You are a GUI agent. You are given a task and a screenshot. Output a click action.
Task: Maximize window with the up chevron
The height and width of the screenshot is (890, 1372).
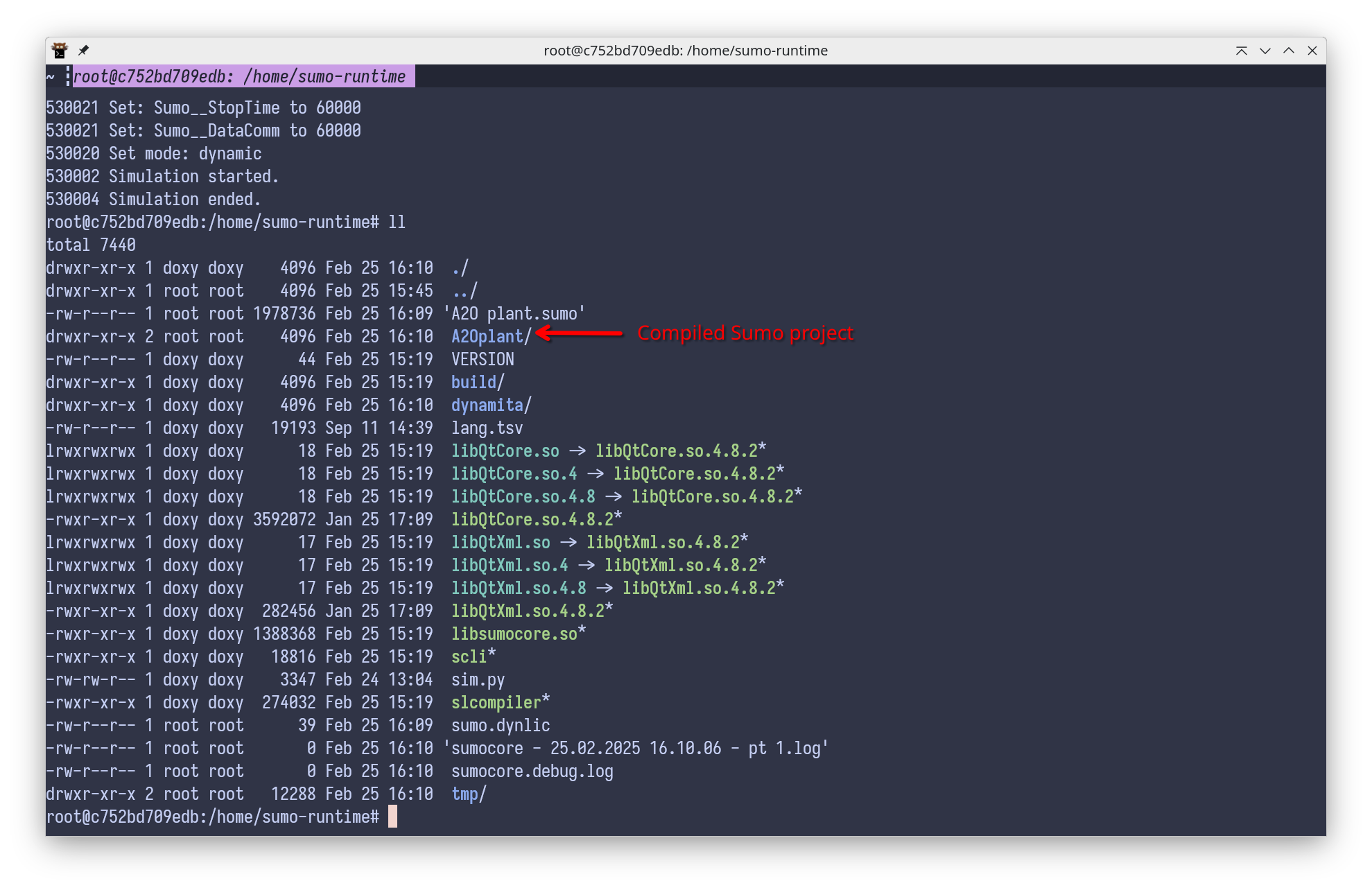(x=1289, y=51)
